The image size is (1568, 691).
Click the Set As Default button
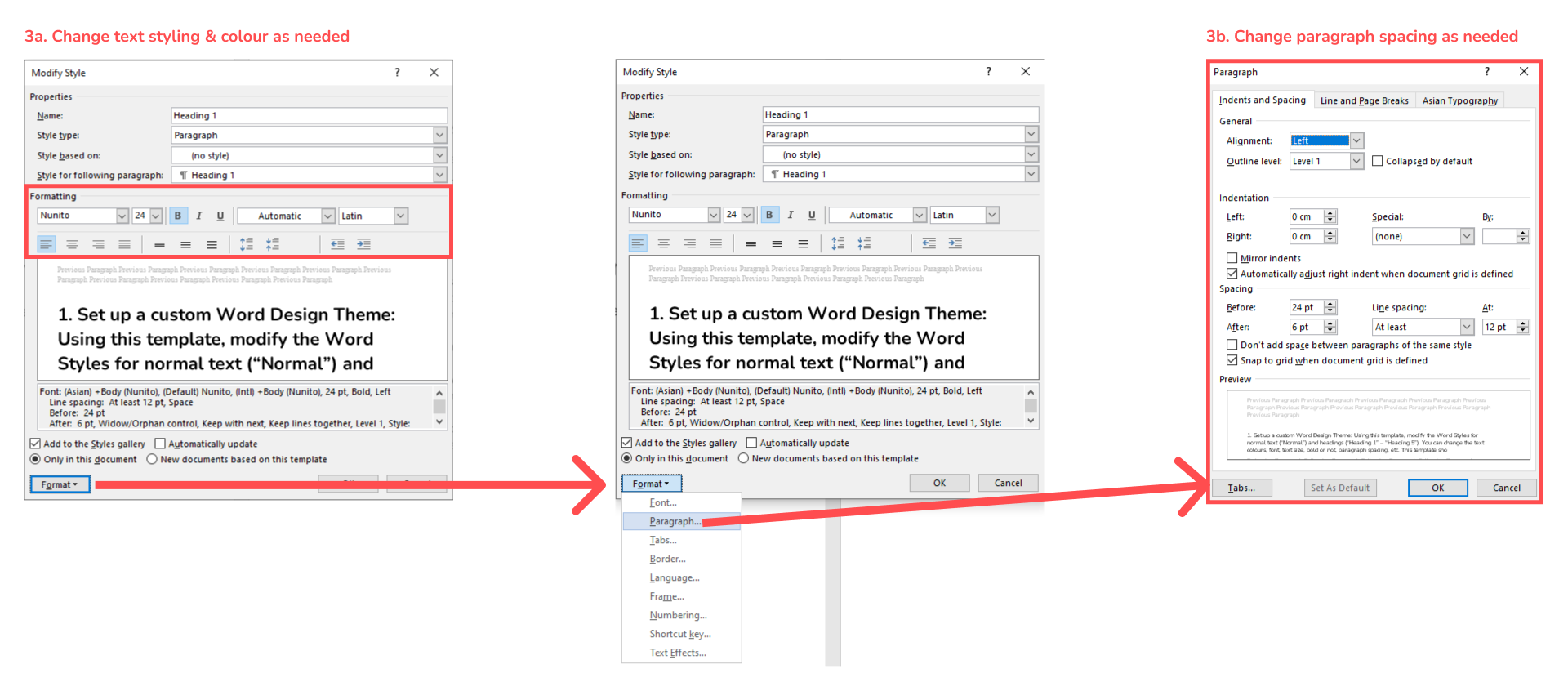pyautogui.click(x=1339, y=488)
